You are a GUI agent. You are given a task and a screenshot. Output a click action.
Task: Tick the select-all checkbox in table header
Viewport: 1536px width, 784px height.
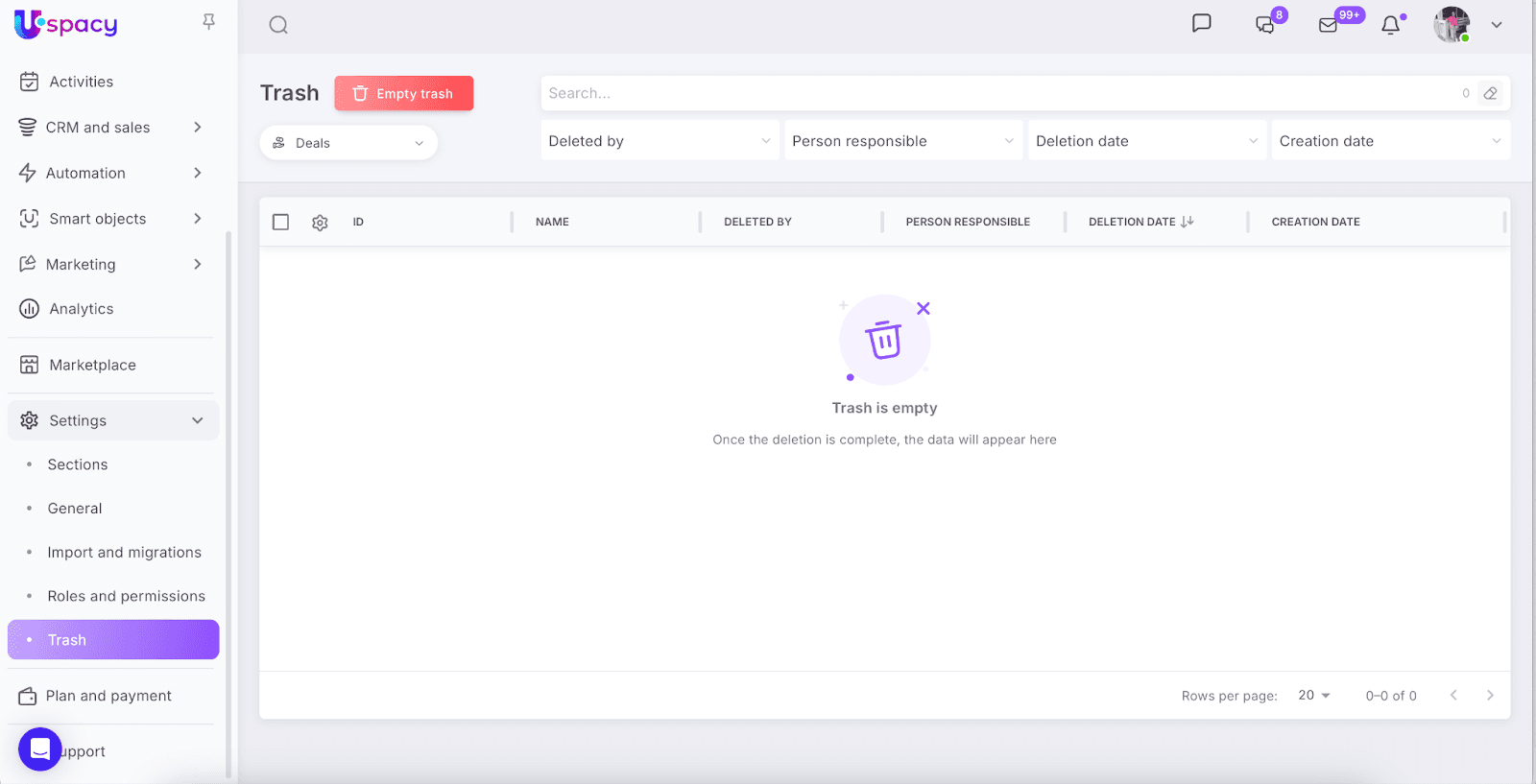280,222
